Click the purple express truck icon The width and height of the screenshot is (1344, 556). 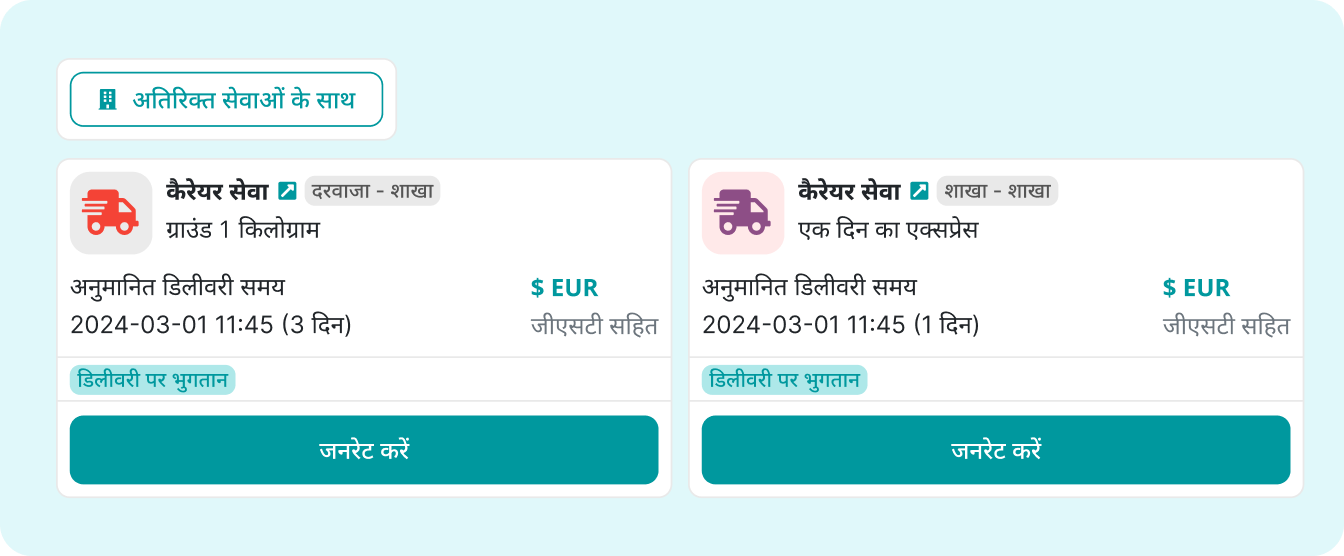(x=743, y=213)
